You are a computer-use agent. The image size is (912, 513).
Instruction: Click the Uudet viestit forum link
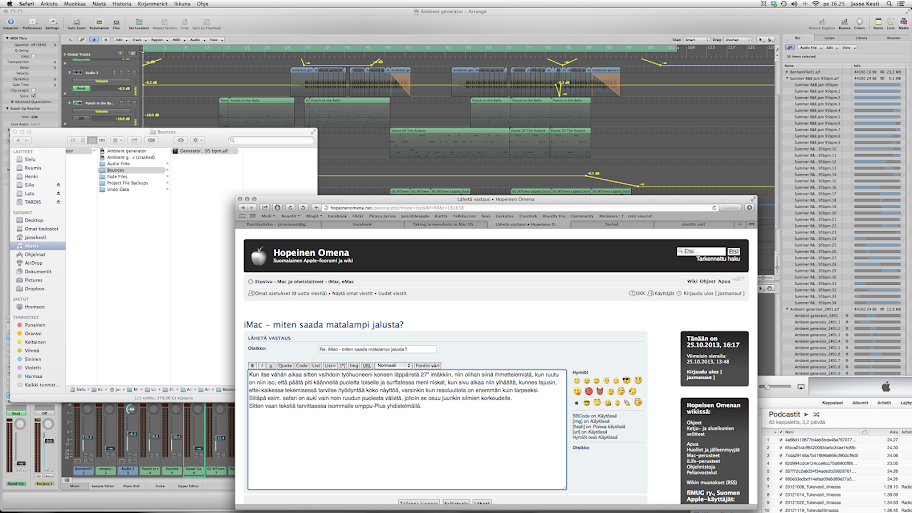point(390,293)
